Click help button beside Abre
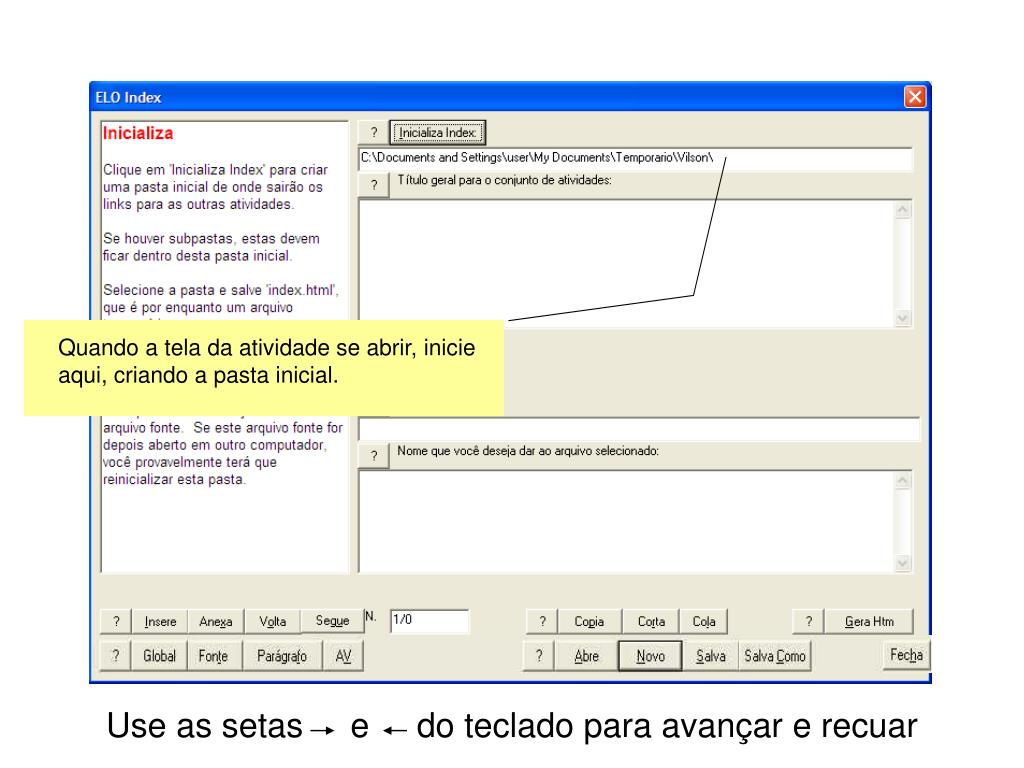The image size is (1024, 768). (539, 656)
